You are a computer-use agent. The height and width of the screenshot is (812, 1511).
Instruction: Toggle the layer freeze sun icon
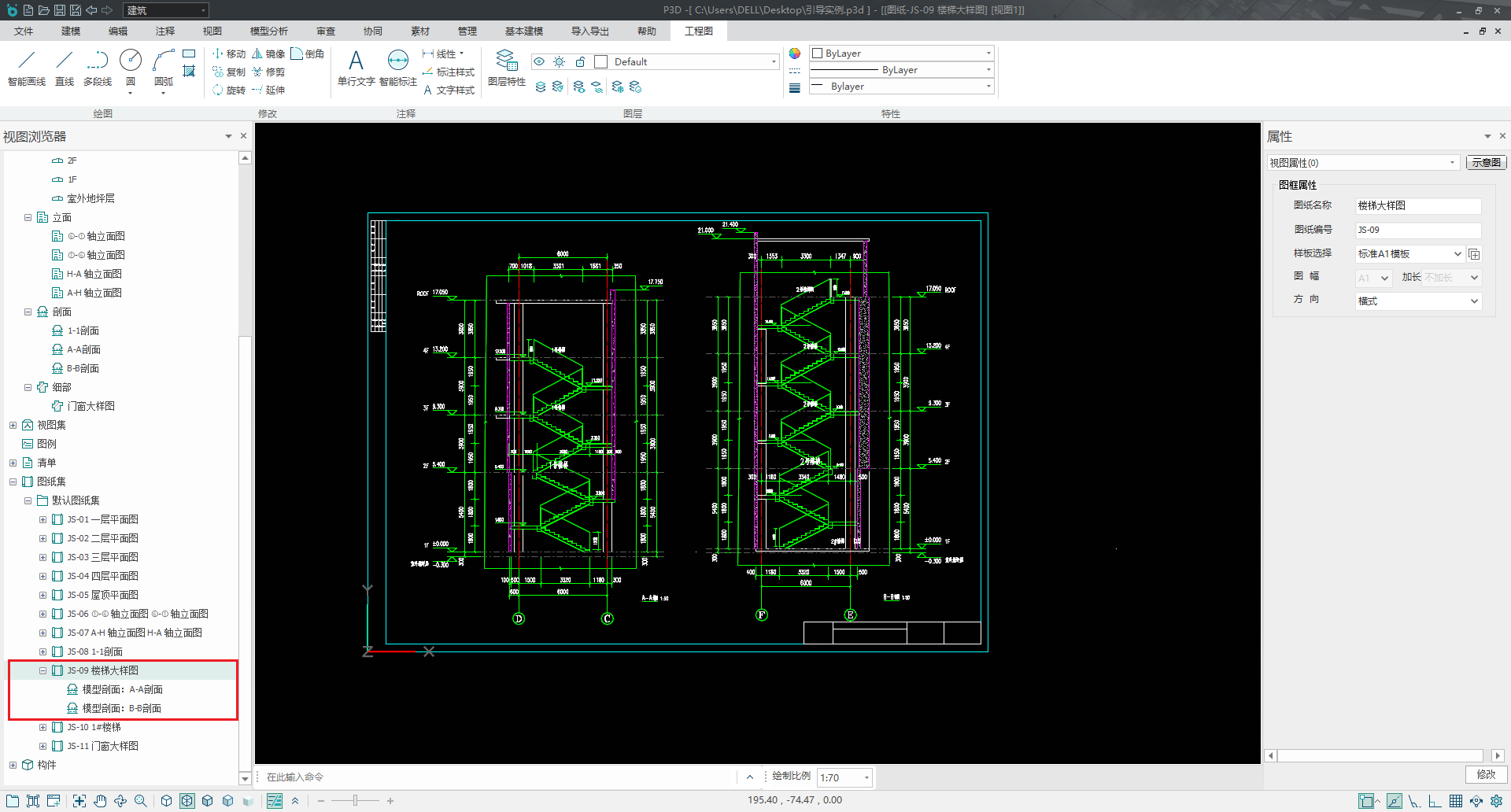point(560,62)
